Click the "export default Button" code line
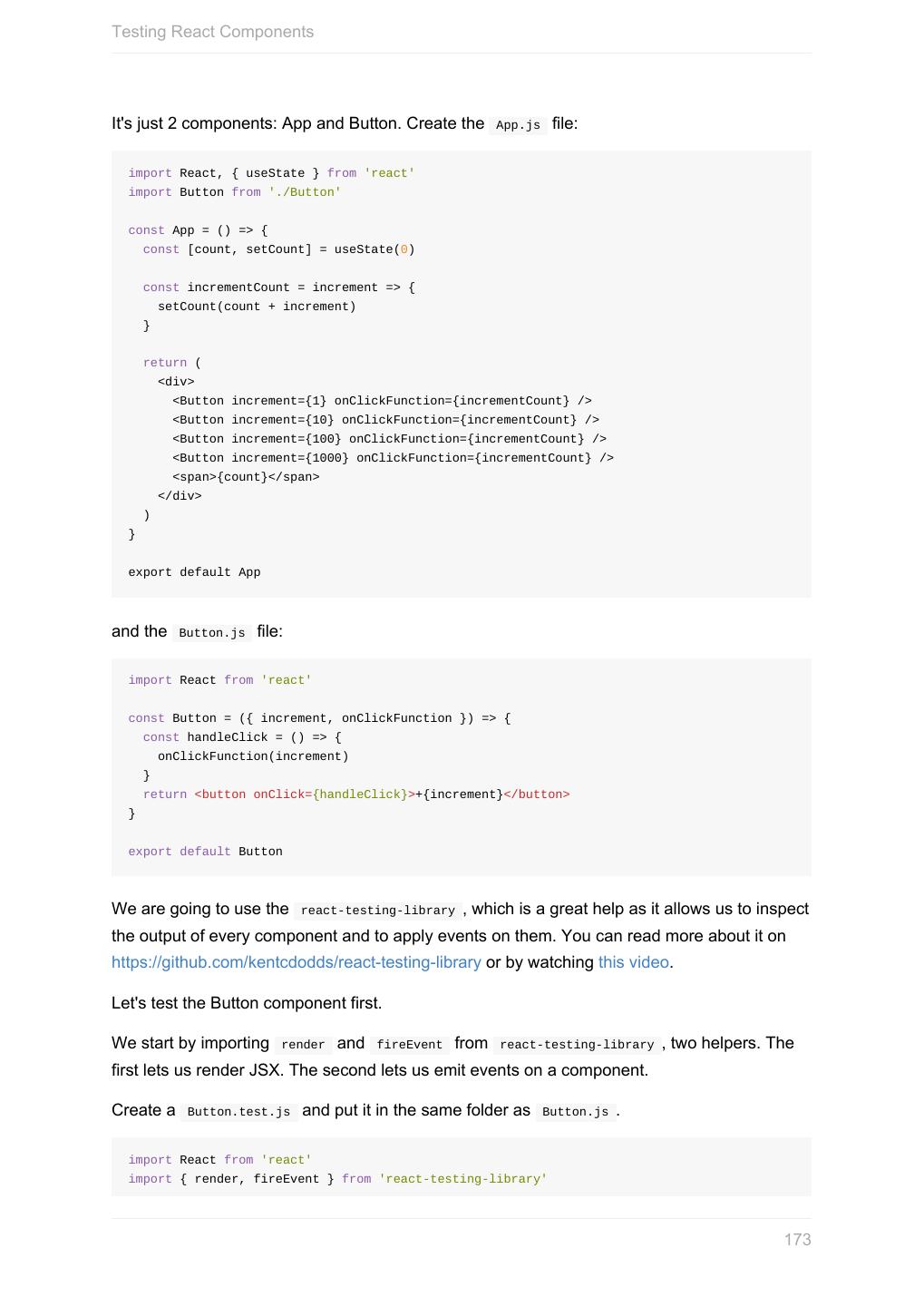This screenshot has height=1306, width=924. [205, 852]
